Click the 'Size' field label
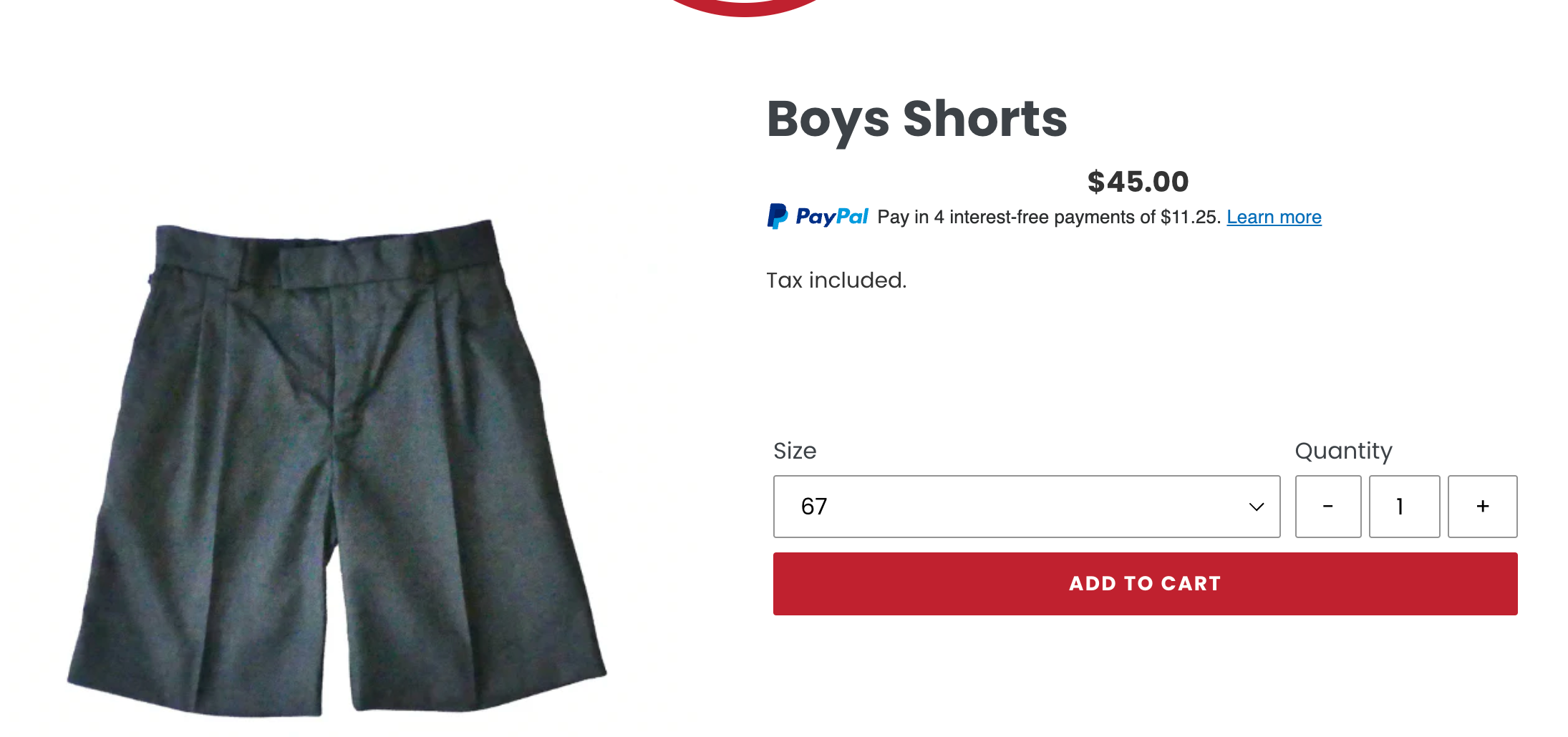This screenshot has width=1568, height=737. 795,451
